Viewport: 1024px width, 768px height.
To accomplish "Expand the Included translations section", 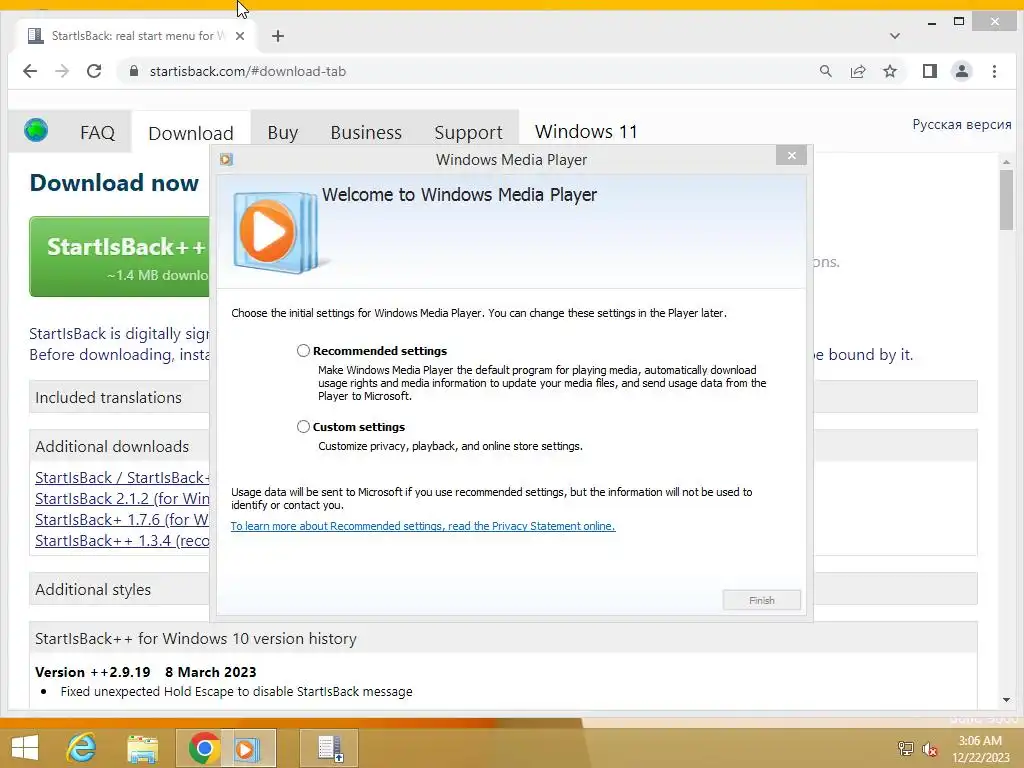I will tap(120, 397).
